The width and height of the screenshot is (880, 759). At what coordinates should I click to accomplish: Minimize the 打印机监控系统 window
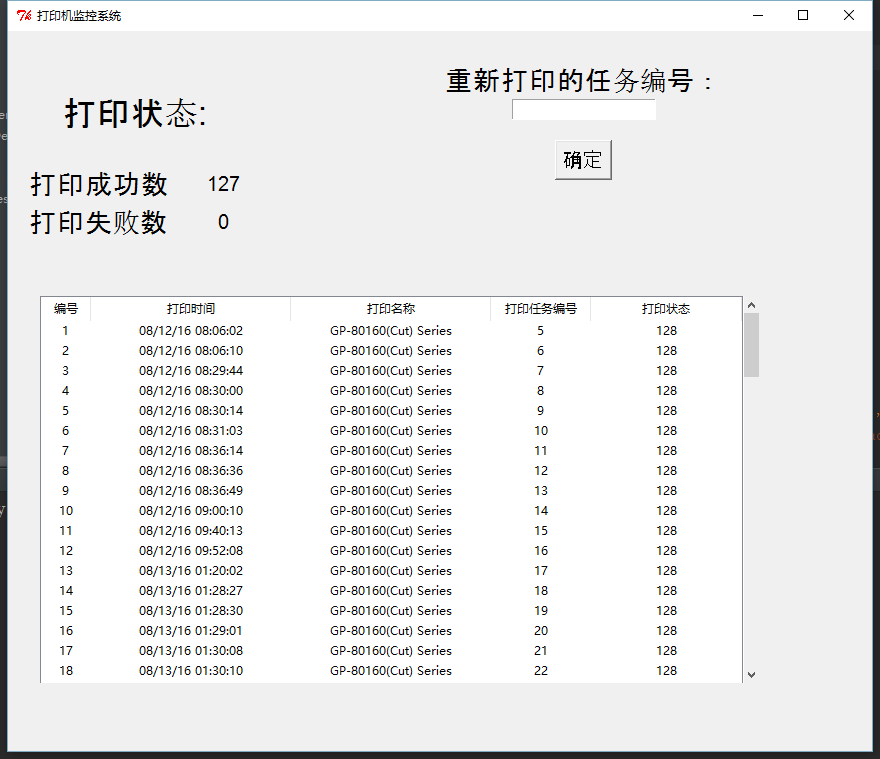[x=757, y=15]
